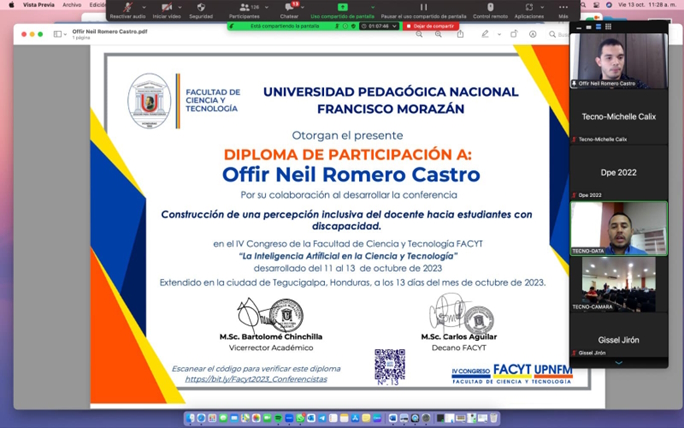Open Control remoto option
The height and width of the screenshot is (428, 684).
click(490, 9)
